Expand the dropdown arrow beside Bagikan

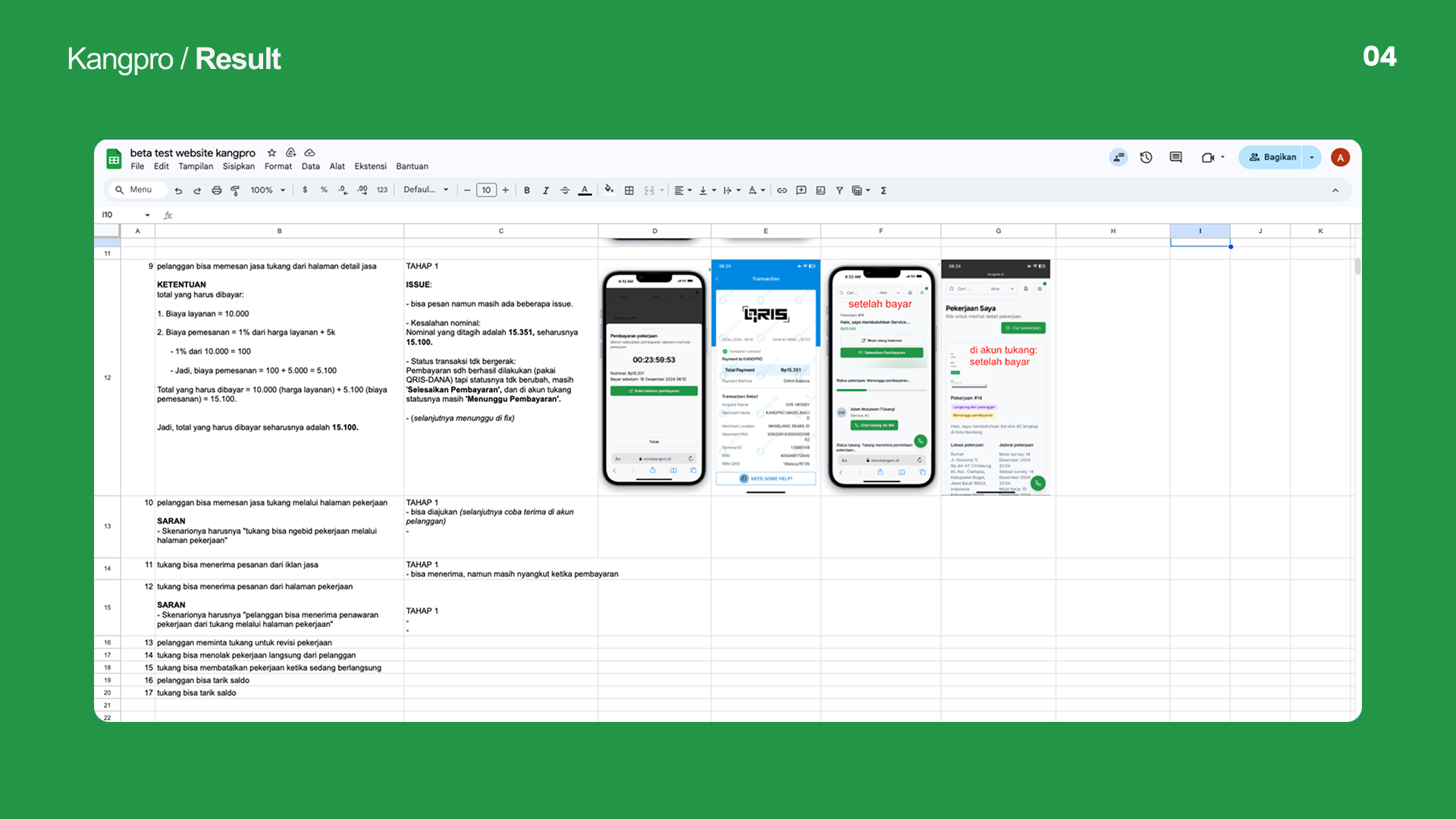coord(1312,157)
